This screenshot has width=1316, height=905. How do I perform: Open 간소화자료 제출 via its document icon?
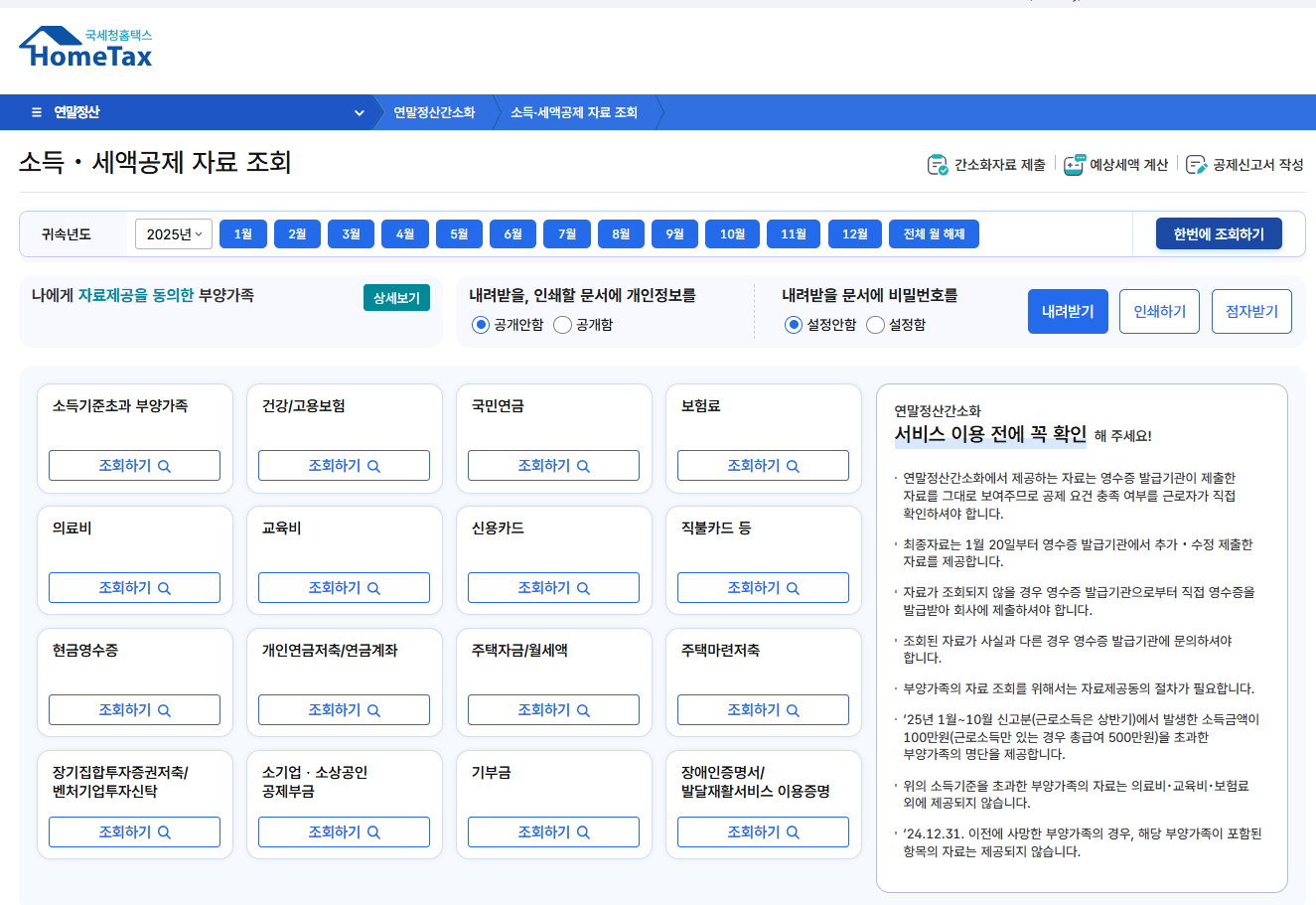(936, 165)
